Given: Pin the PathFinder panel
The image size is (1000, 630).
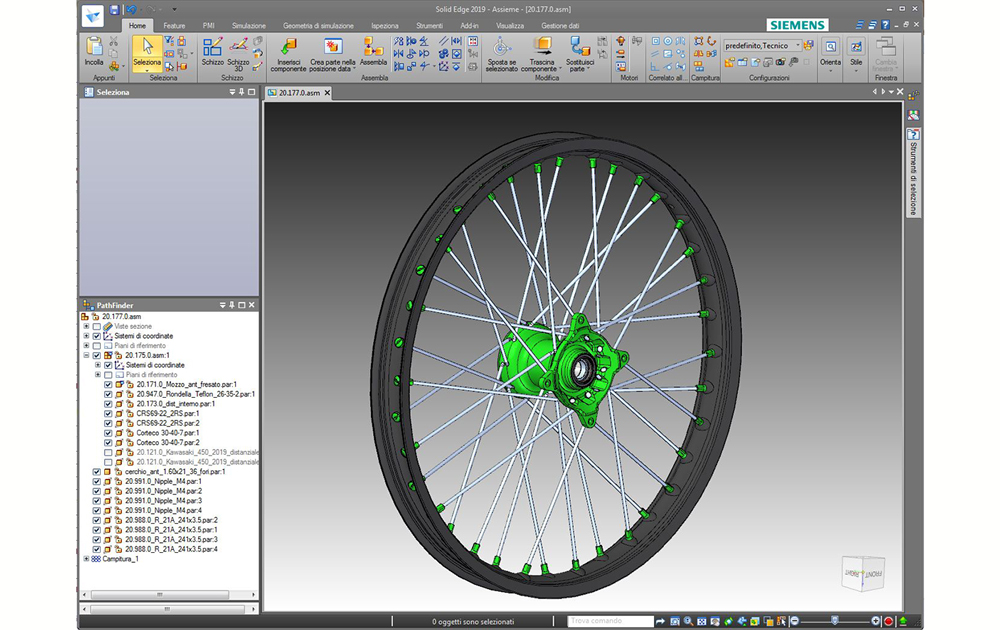Looking at the screenshot, I should pyautogui.click(x=232, y=305).
